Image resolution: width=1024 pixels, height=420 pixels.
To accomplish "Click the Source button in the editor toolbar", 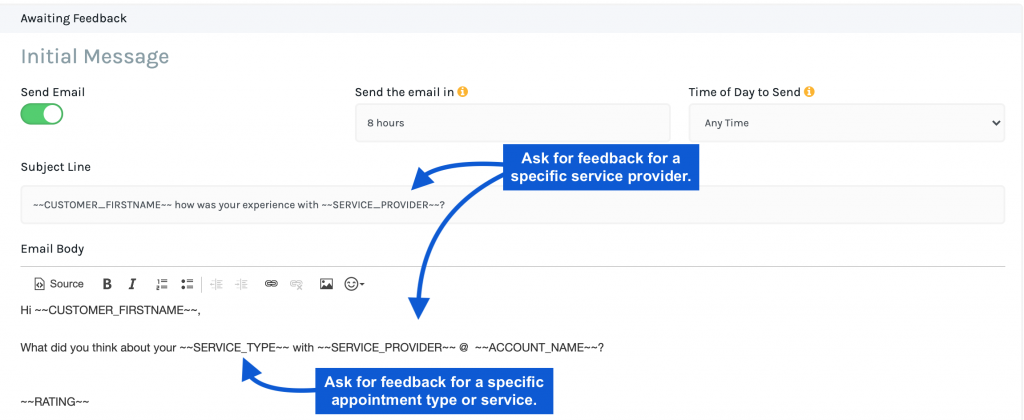I will click(59, 284).
